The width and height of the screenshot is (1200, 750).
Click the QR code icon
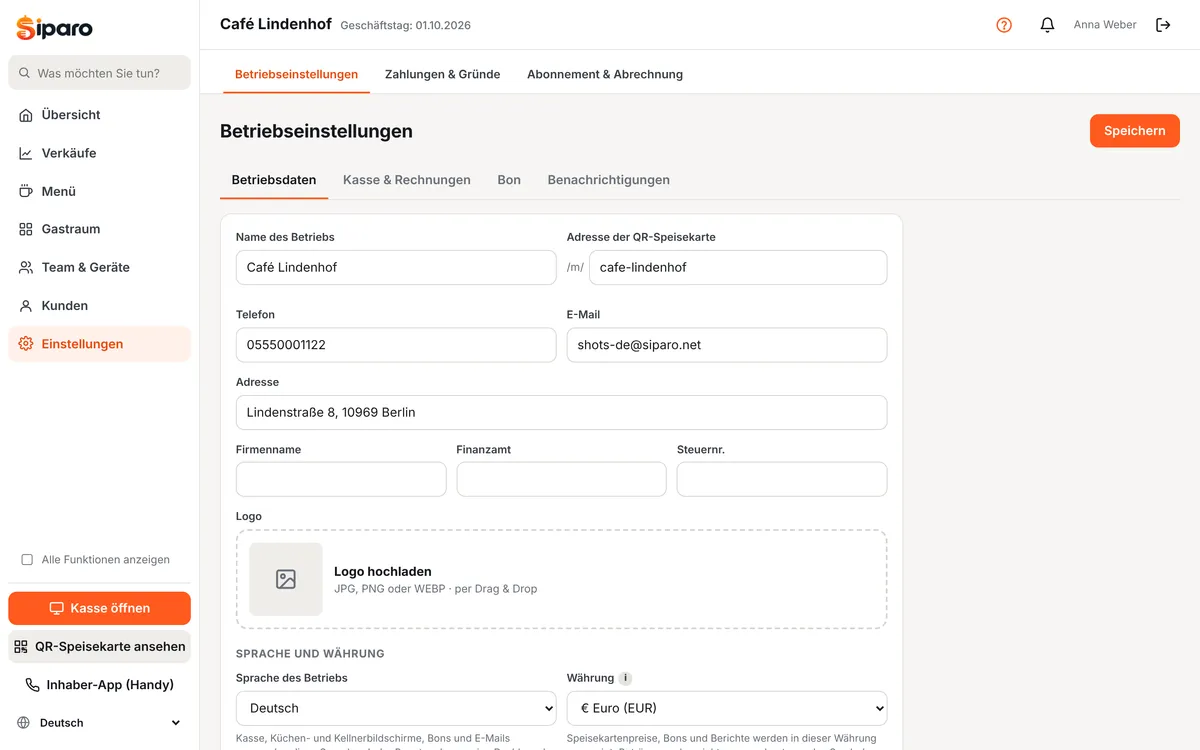pos(21,646)
